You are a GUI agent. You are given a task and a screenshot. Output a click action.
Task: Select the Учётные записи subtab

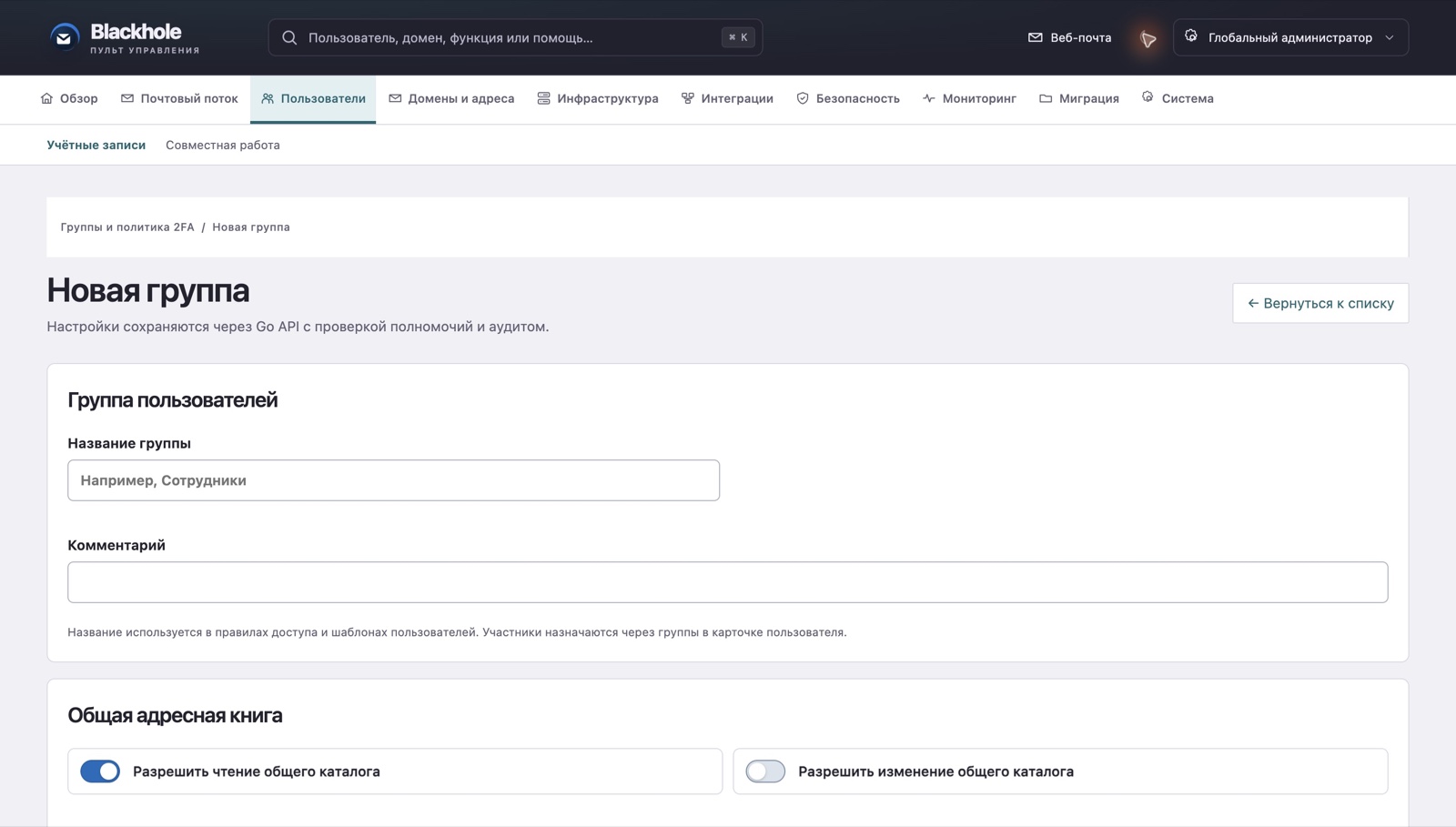point(96,146)
